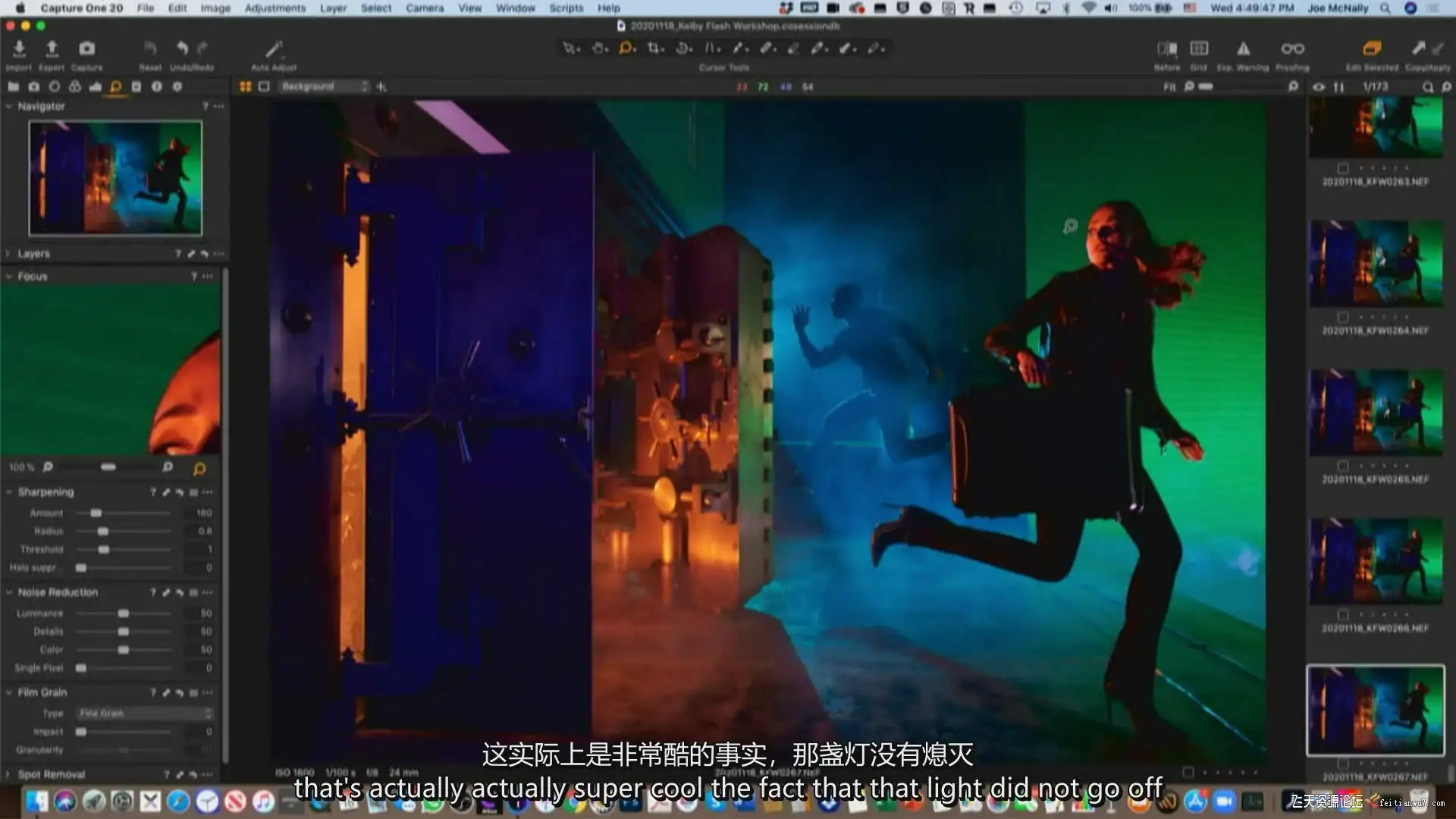Select the Crop cursor tool

tap(654, 49)
